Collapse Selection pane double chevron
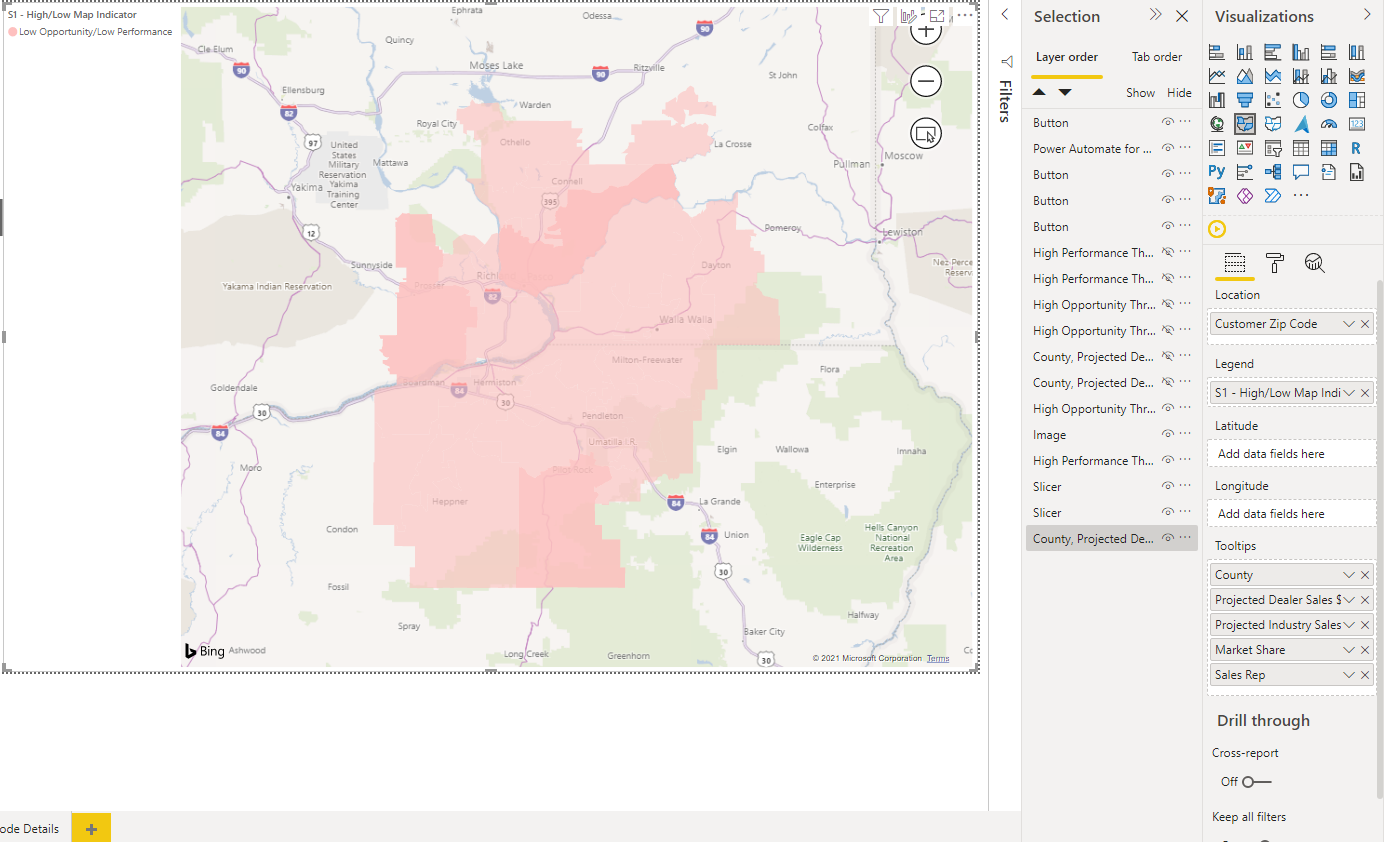 pos(1155,15)
